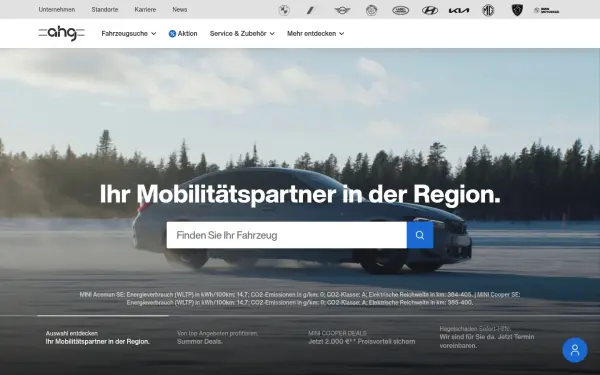Open the Karriere link
Viewport: 600px width, 375px height.
145,10
